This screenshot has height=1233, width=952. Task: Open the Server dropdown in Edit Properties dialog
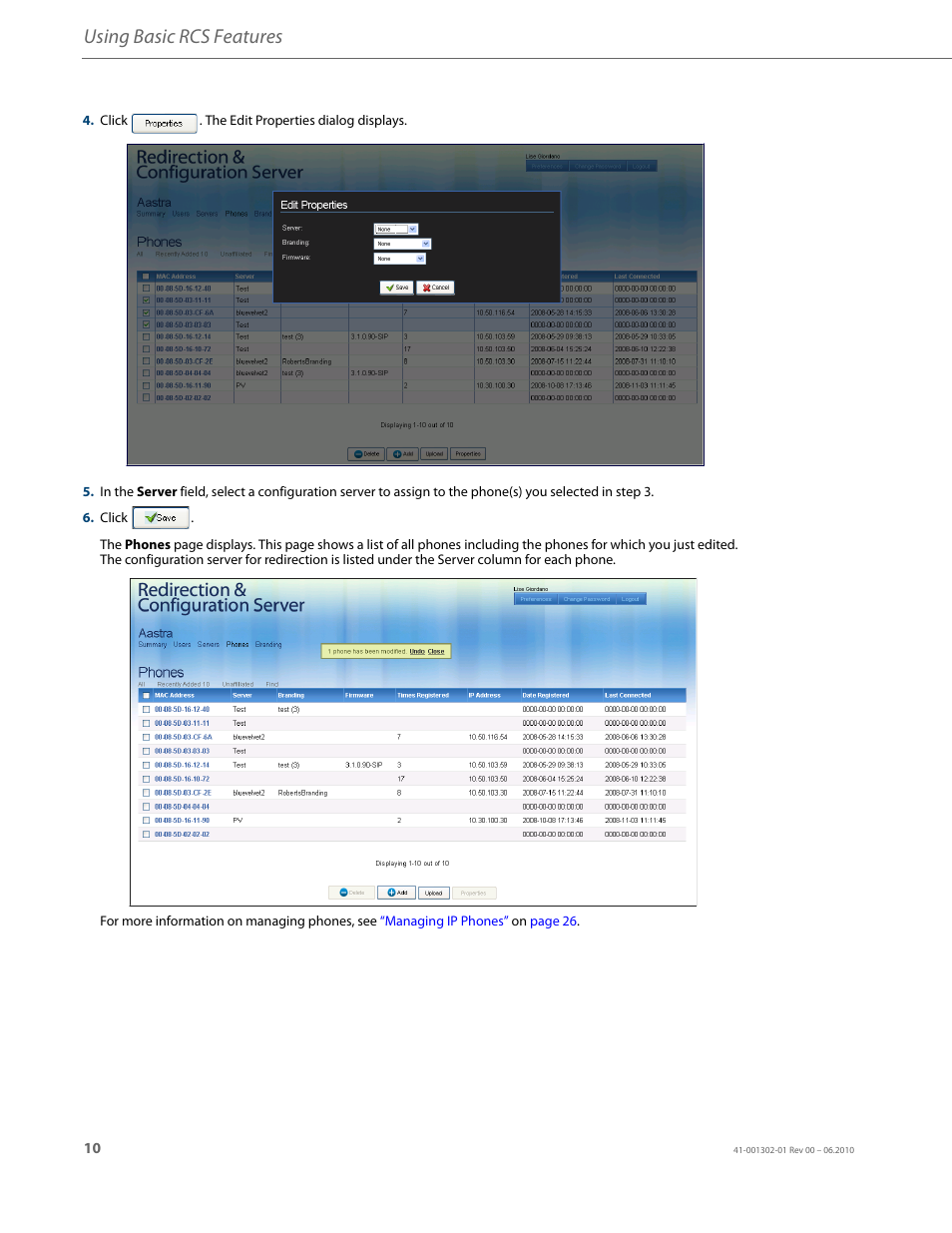coord(395,229)
